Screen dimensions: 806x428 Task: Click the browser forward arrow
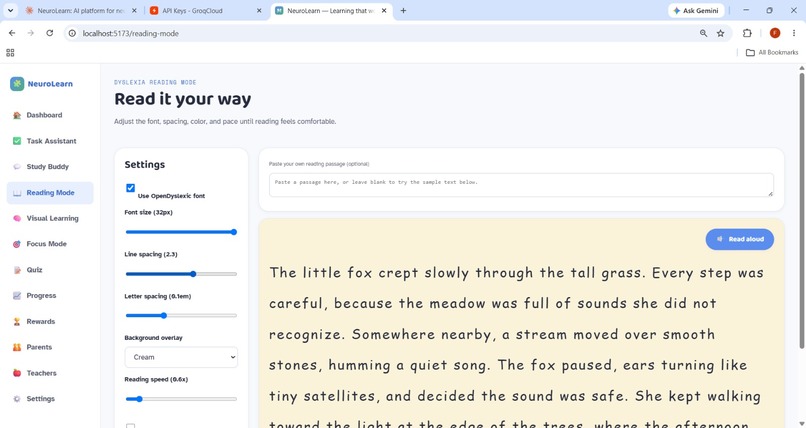coord(31,33)
